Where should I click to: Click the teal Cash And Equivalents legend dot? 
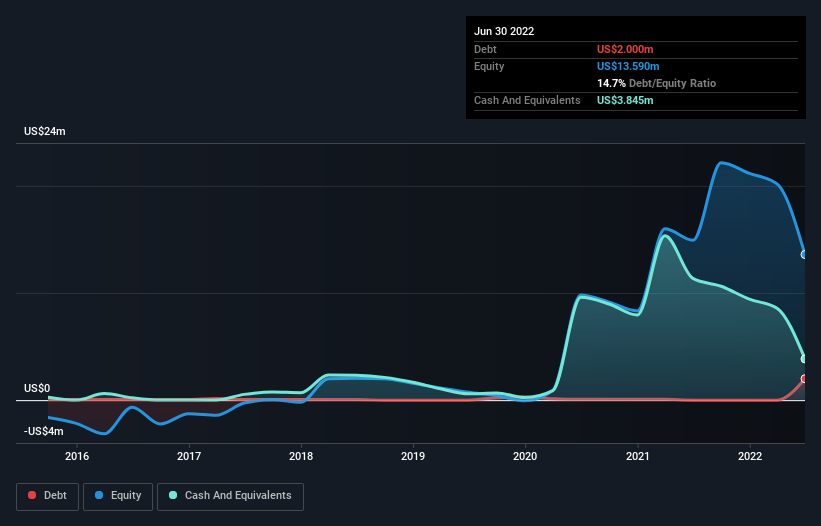(173, 495)
